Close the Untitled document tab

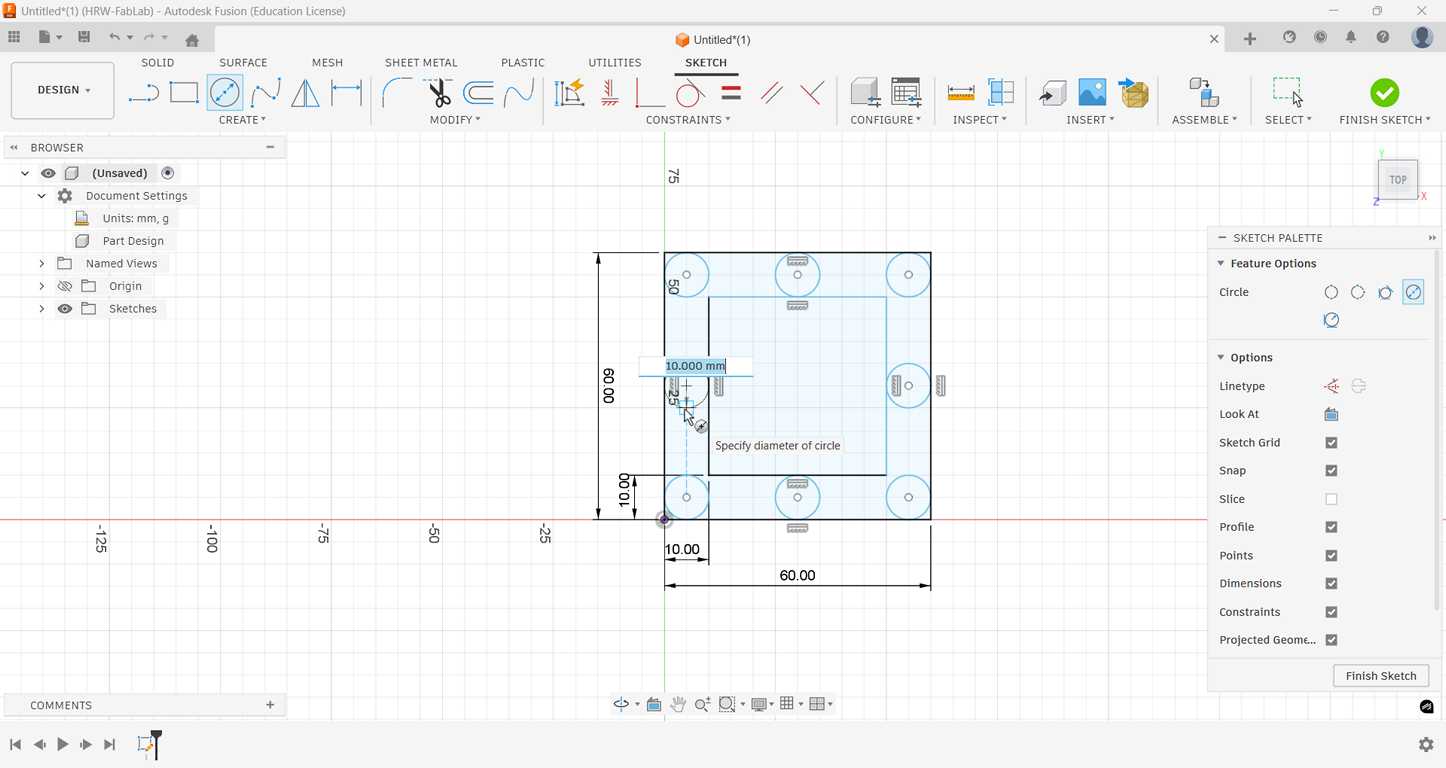1214,39
